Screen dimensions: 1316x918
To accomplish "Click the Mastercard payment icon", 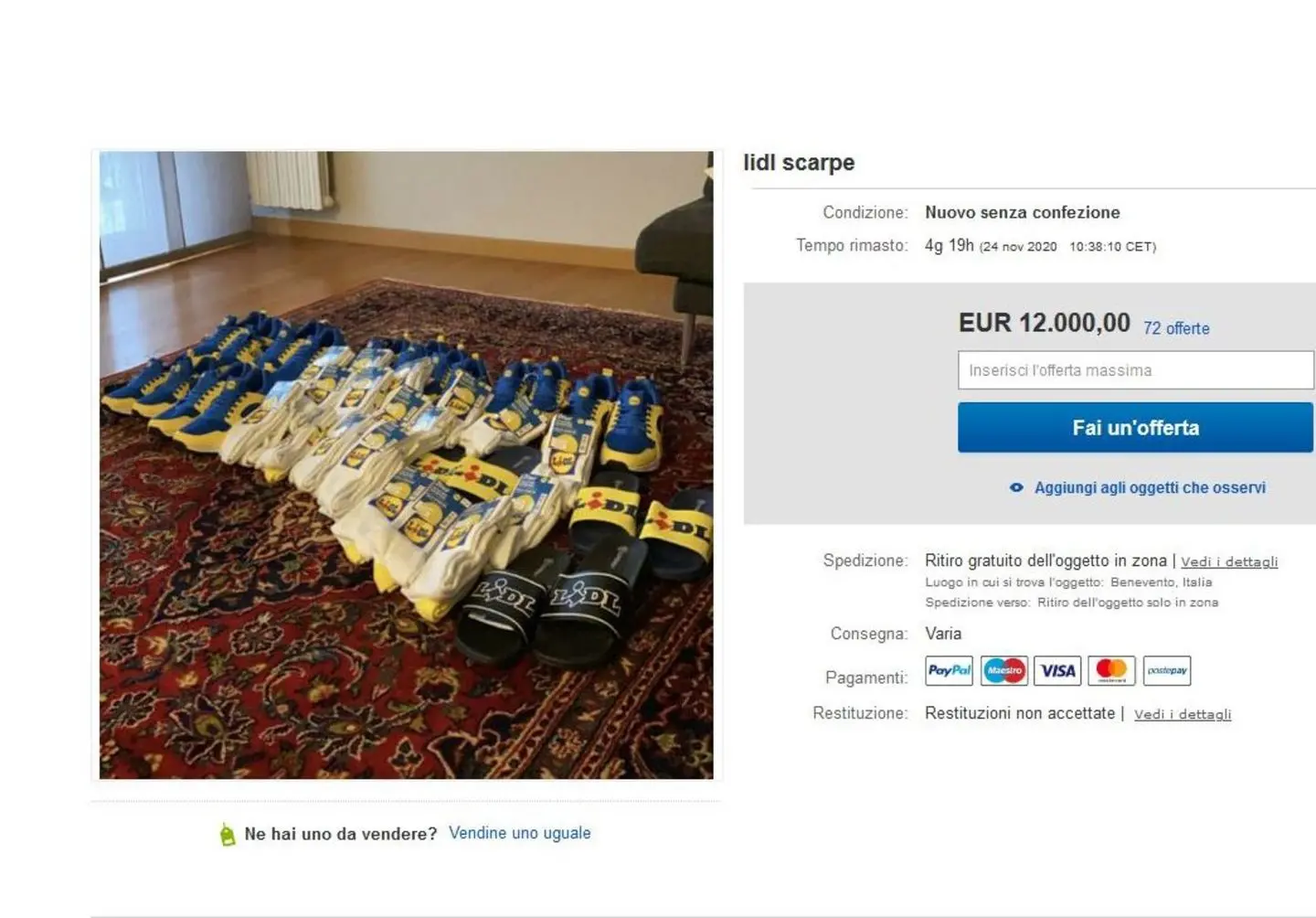I will [1111, 671].
